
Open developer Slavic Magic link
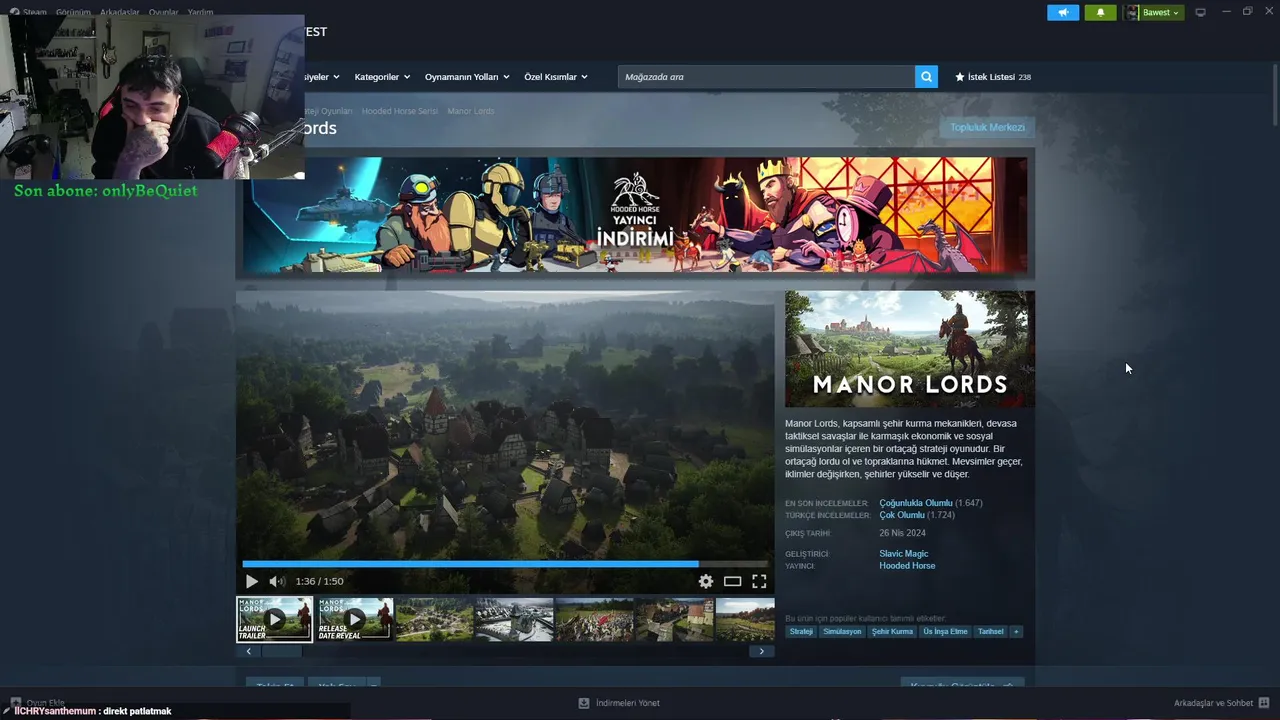pos(904,554)
